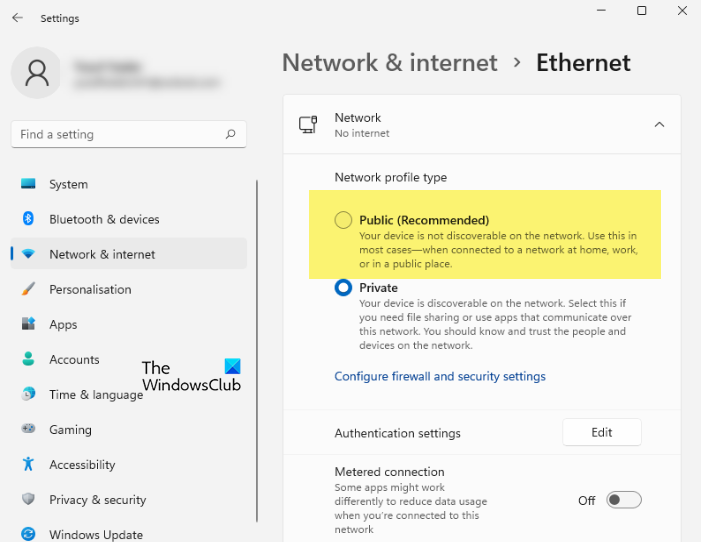This screenshot has width=701, height=542.
Task: Go back with the arrow button
Action: [17, 18]
